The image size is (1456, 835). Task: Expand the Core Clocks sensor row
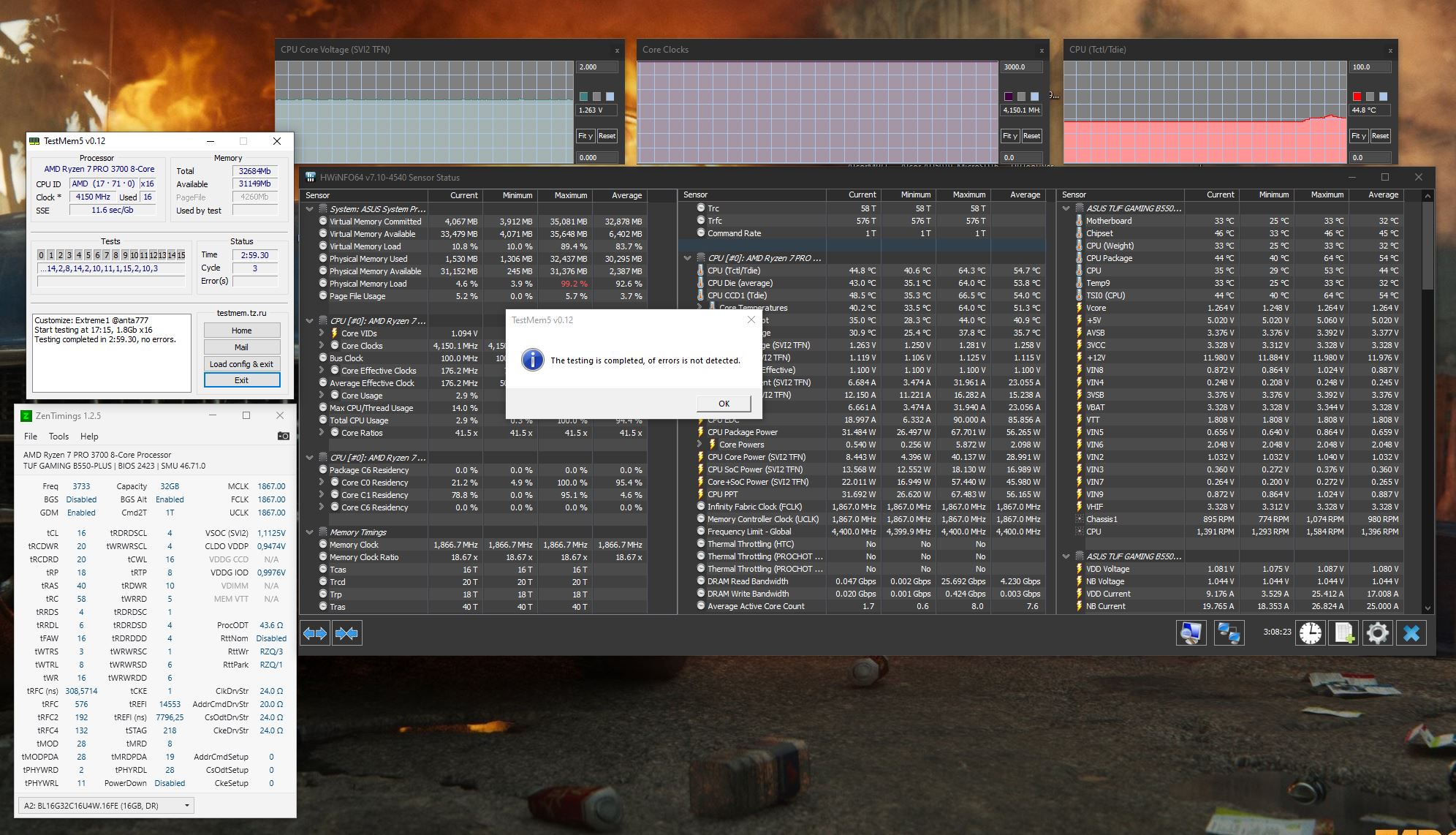pos(322,346)
